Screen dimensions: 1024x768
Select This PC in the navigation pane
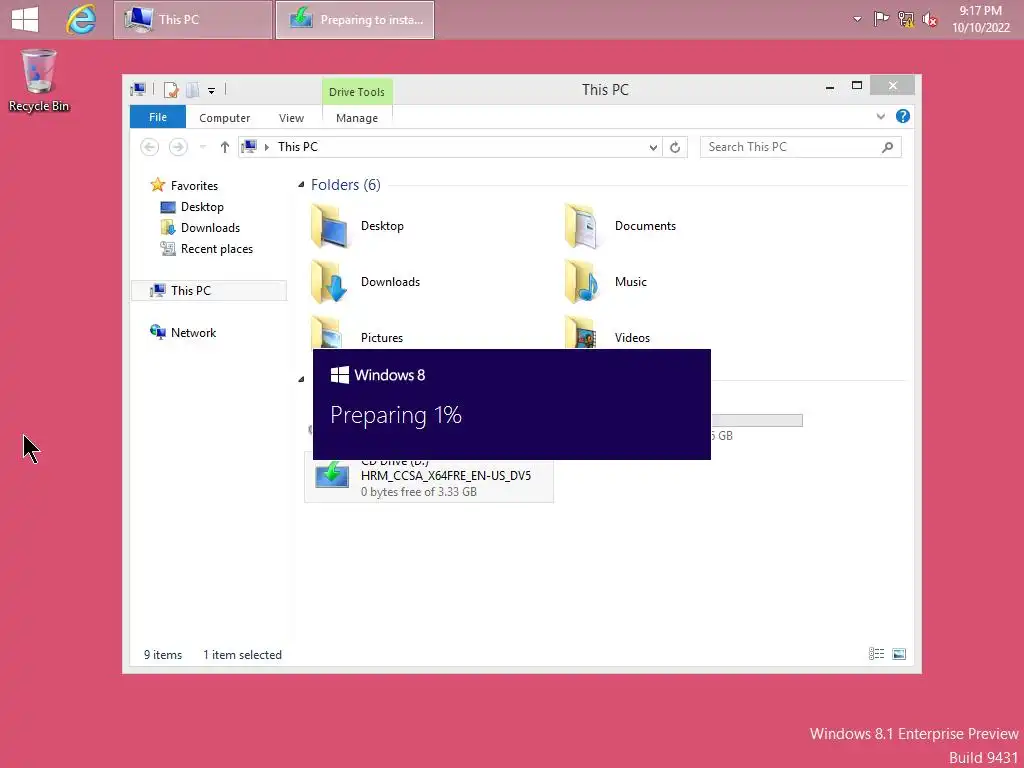[209, 291]
